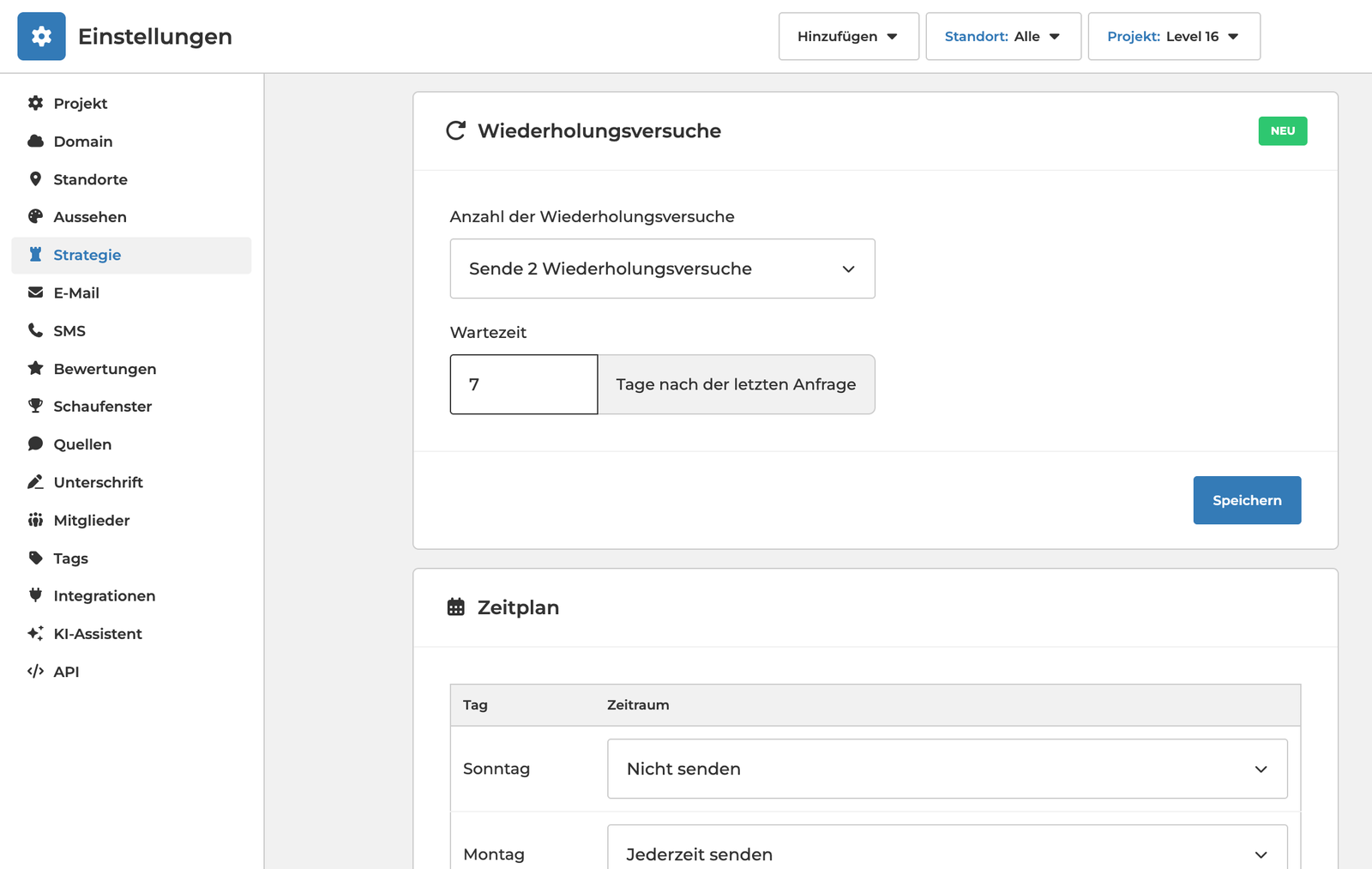This screenshot has width=1372, height=869.
Task: Click the trophy icon beside Schaufenster
Action: 35,406
